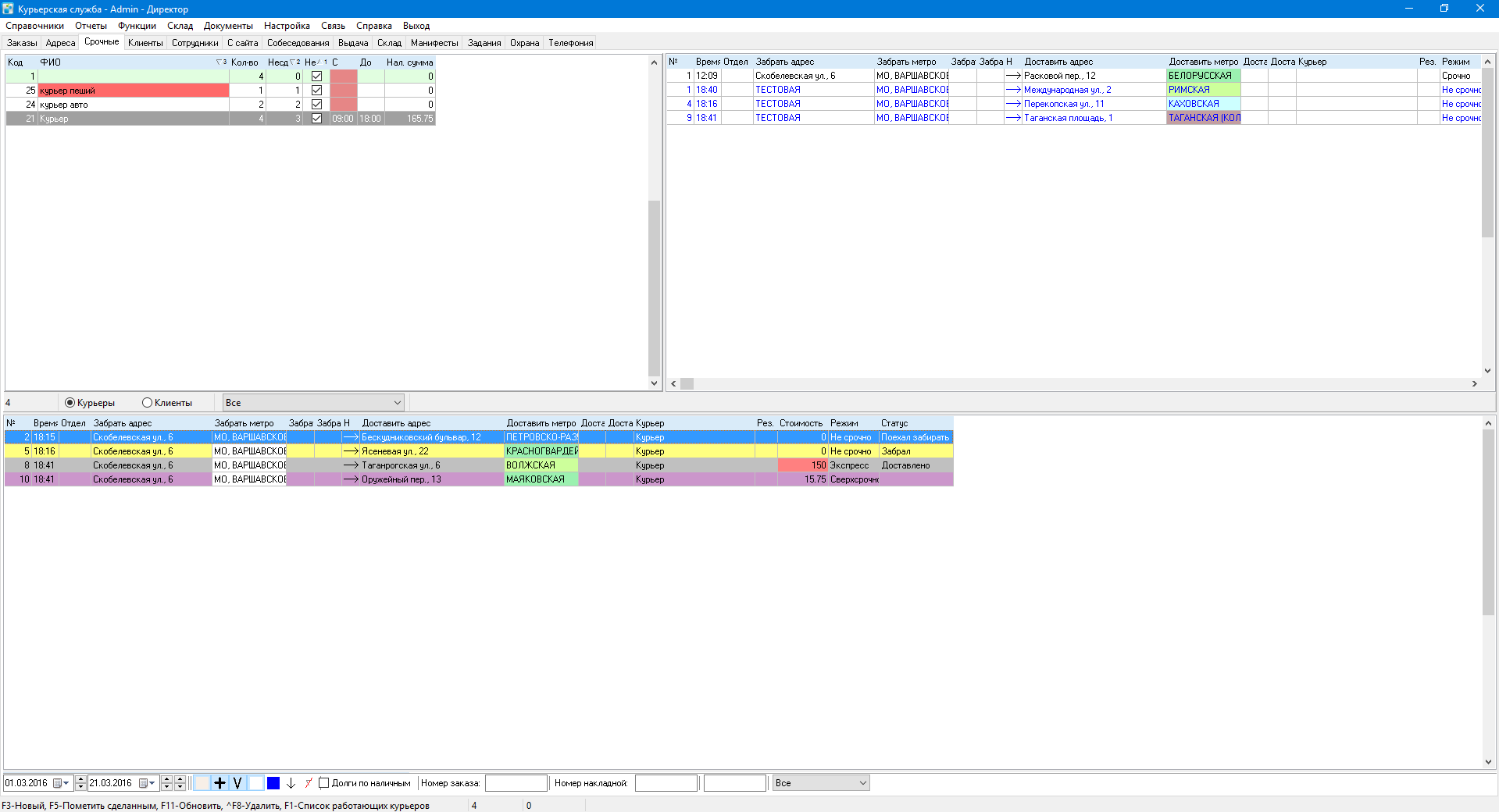The height and width of the screenshot is (812, 1499).
Task: Click the blue square filter button
Action: tap(273, 783)
